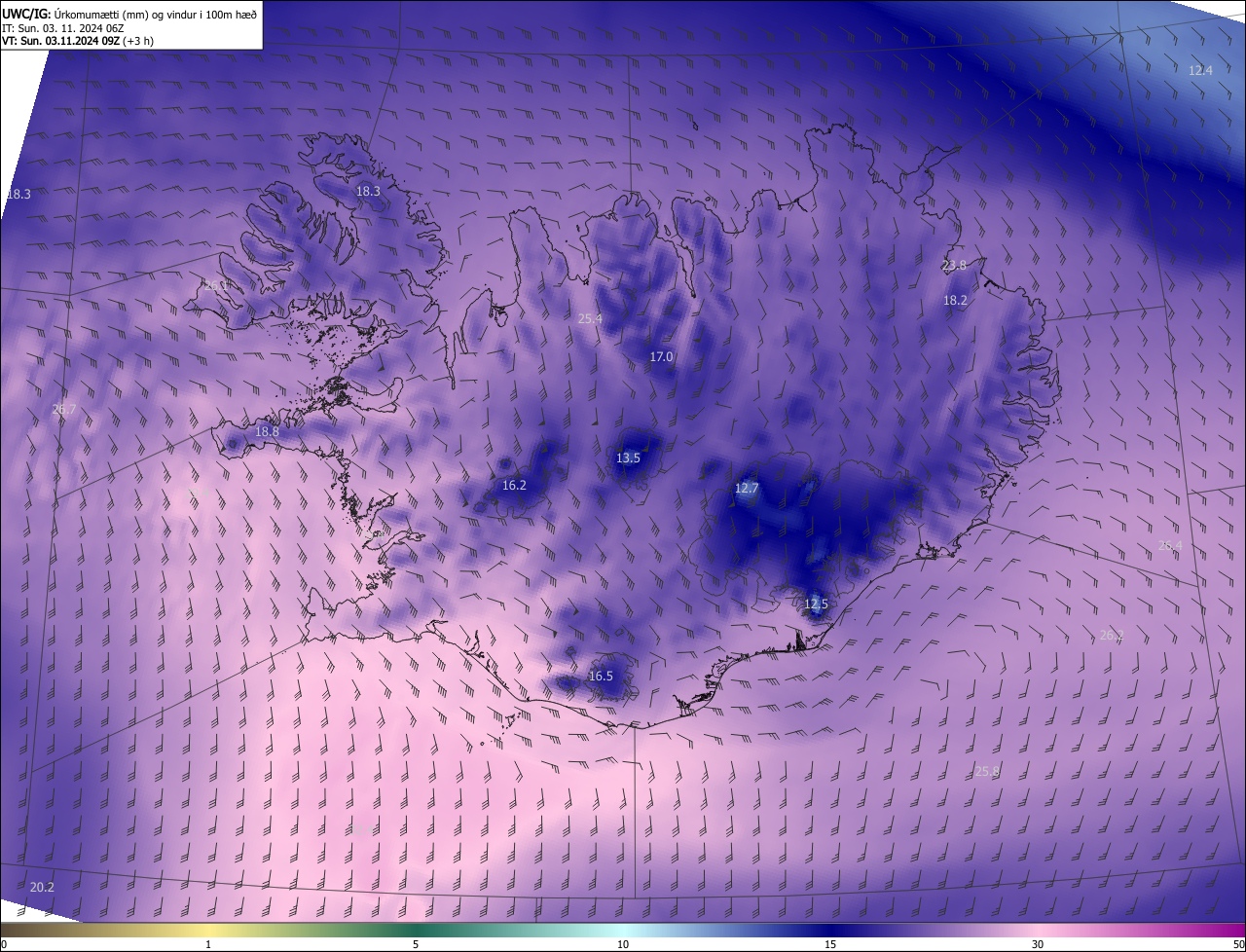Click the 26.7 value on the map
Viewport: 1246px width, 952px height.
click(x=63, y=410)
